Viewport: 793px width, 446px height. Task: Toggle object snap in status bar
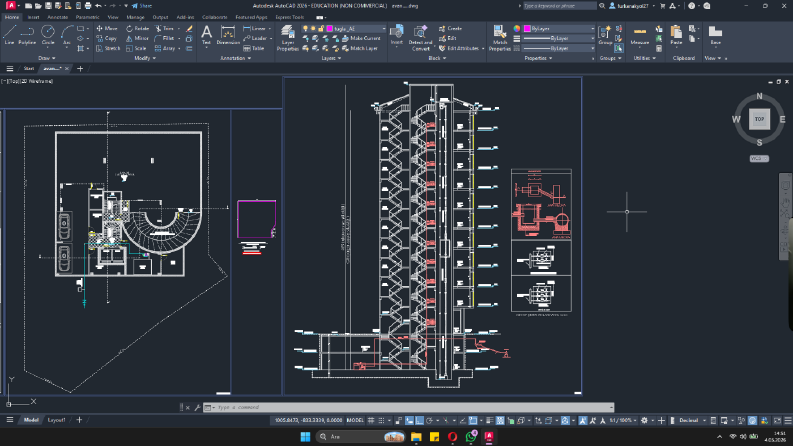473,420
